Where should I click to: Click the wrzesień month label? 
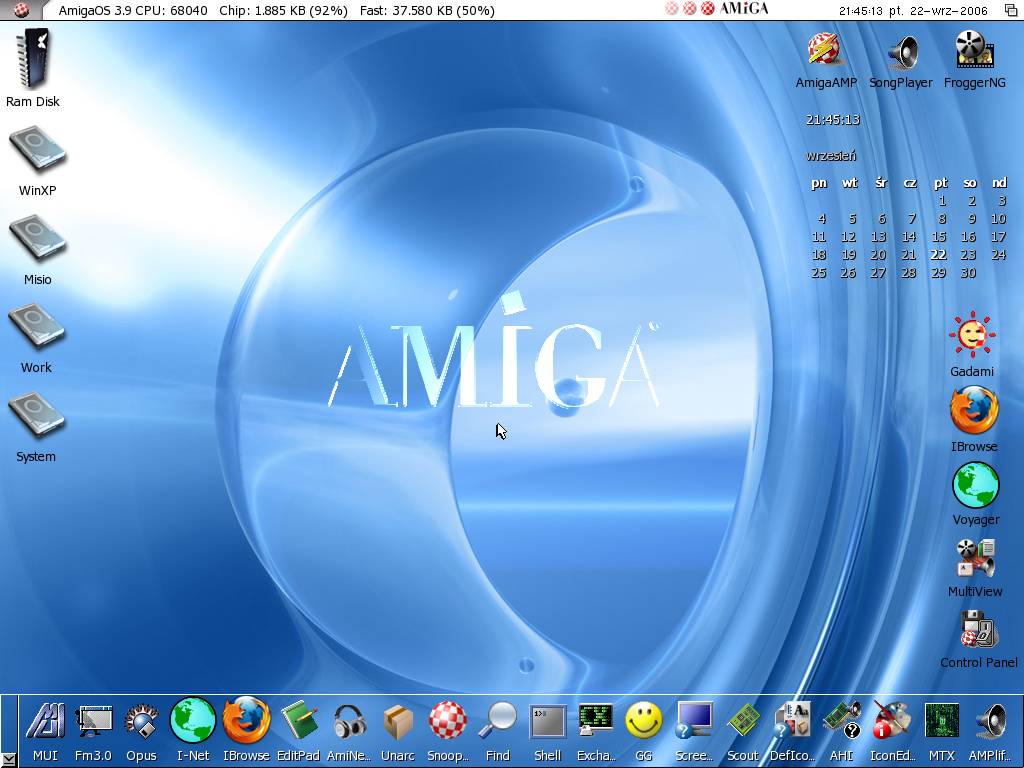coord(831,155)
